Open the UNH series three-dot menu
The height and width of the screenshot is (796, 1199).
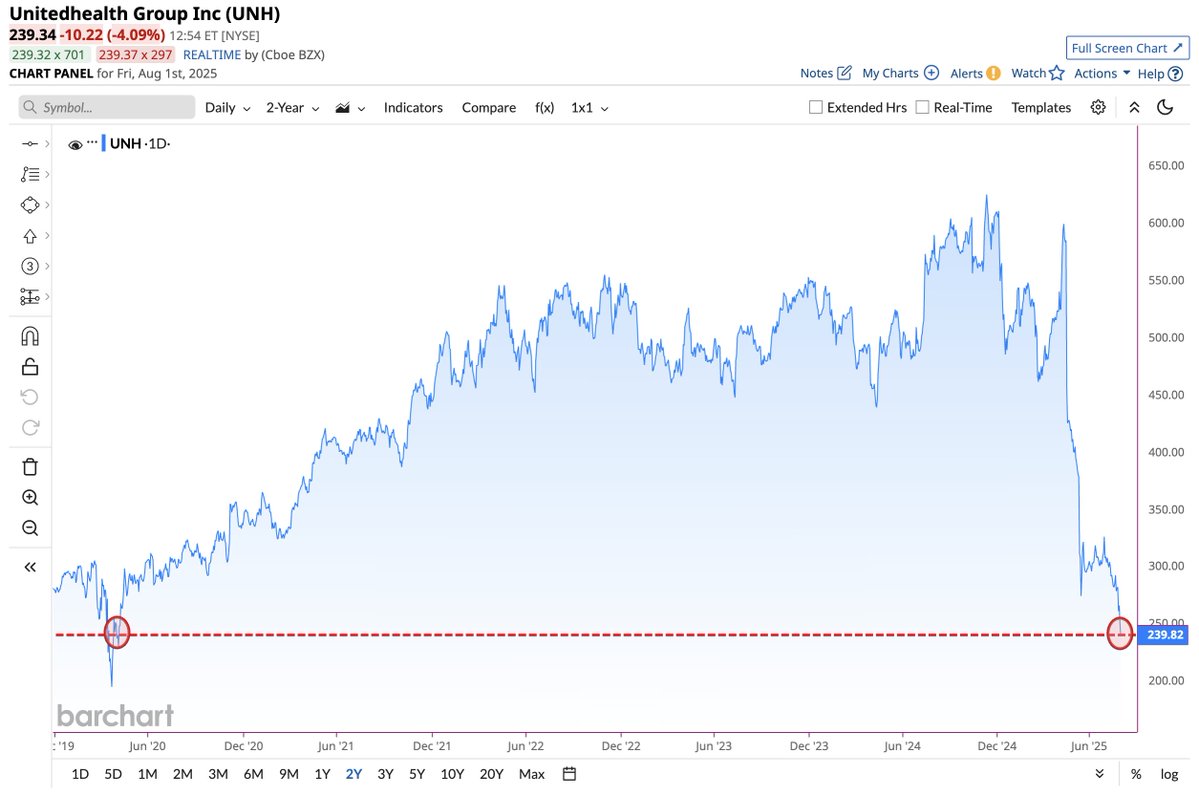93,142
